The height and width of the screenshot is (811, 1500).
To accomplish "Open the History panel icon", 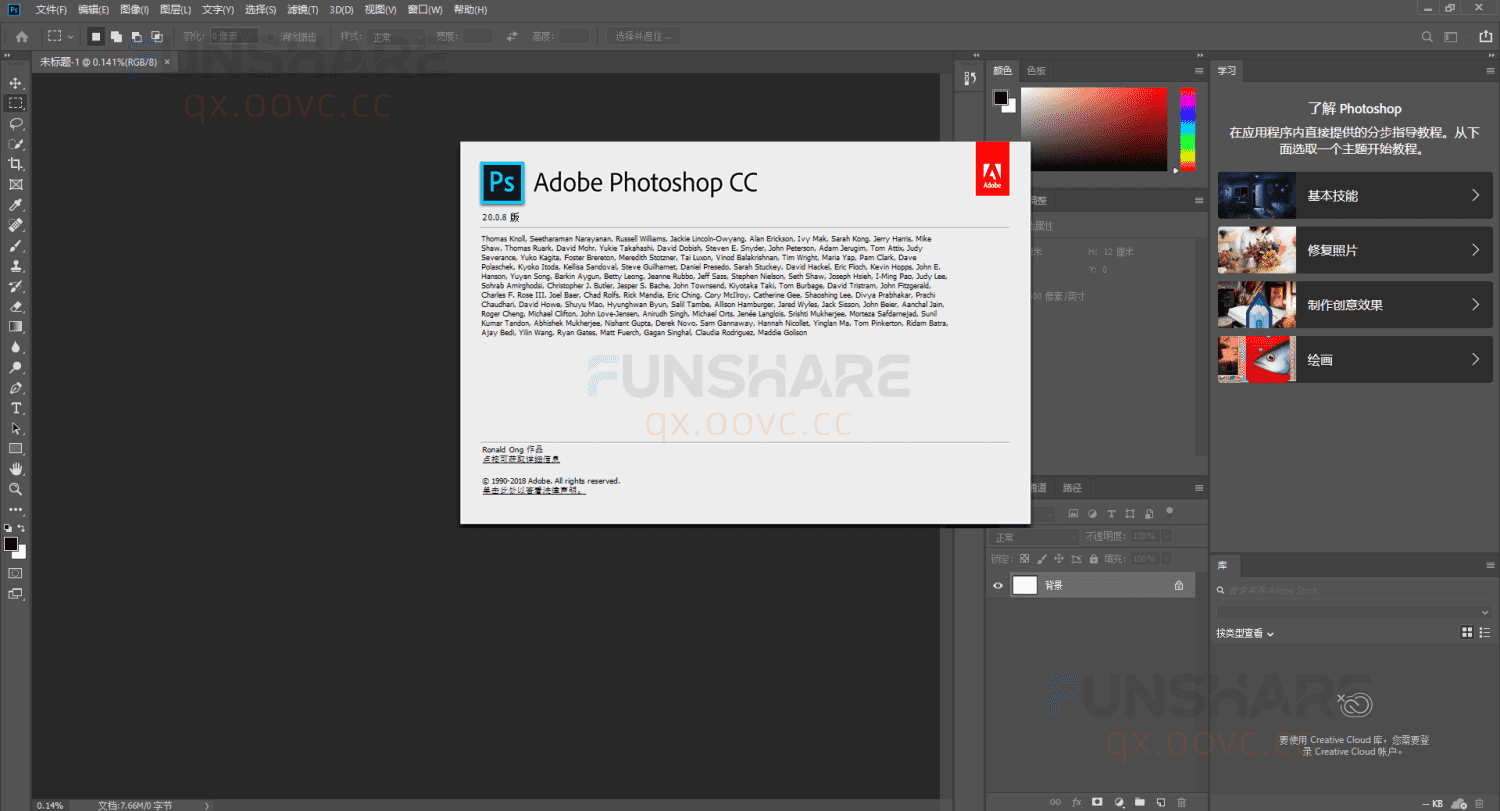I will coord(968,78).
